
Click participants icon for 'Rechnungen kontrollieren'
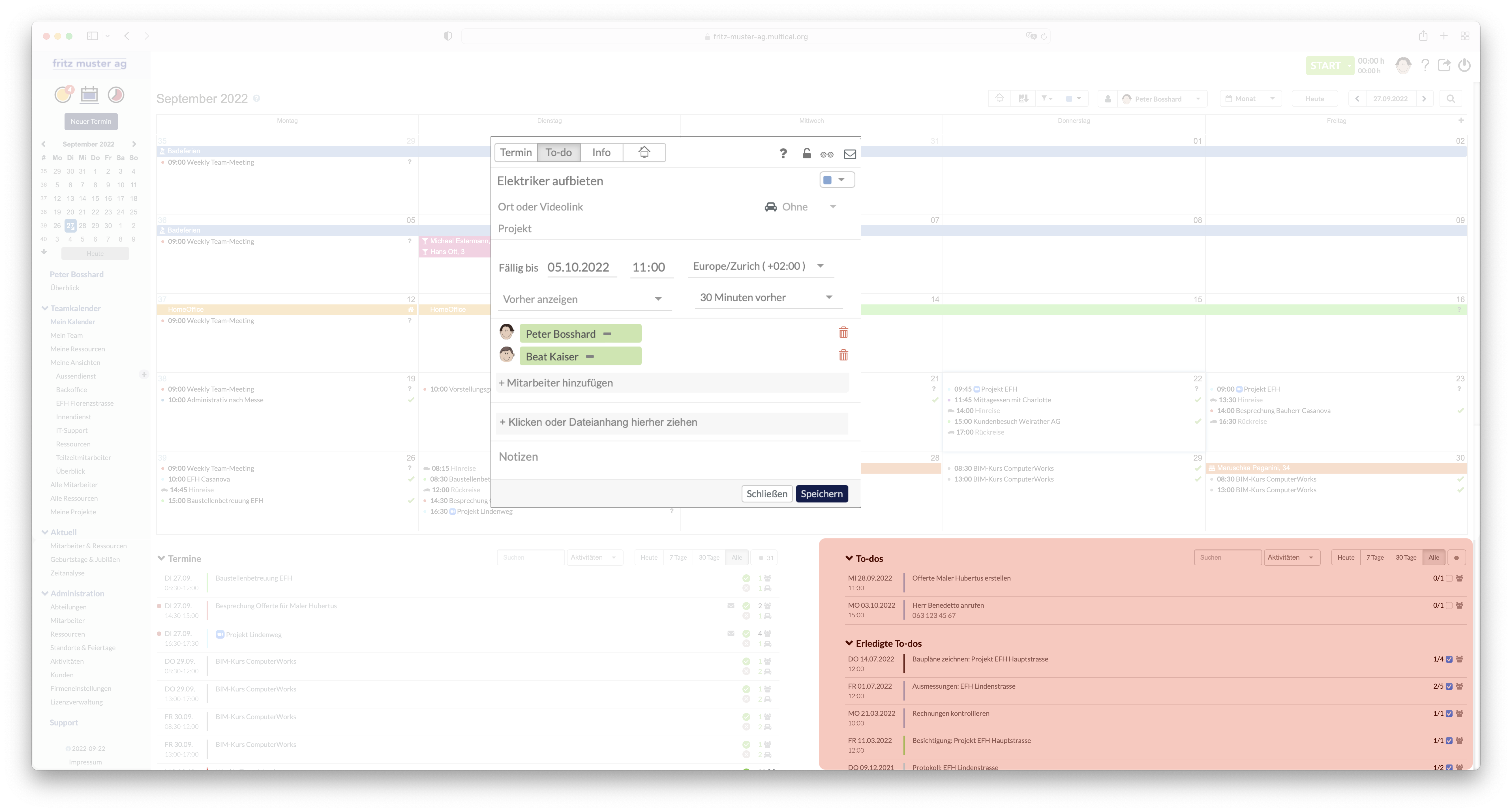[1459, 714]
